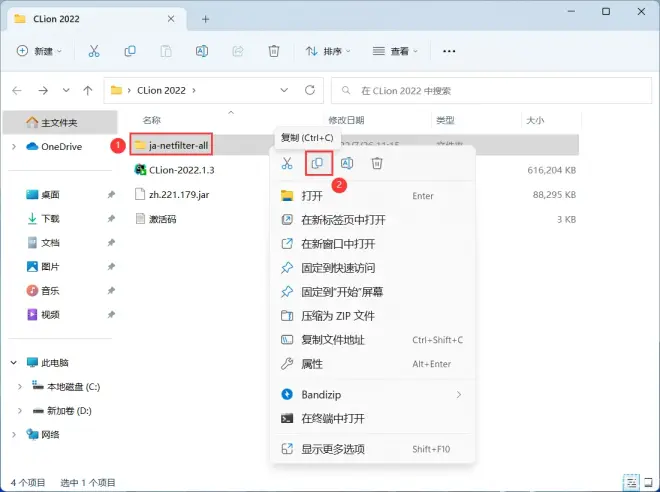Expand address bar history dropdown
This screenshot has height=492, width=660.
[285, 90]
